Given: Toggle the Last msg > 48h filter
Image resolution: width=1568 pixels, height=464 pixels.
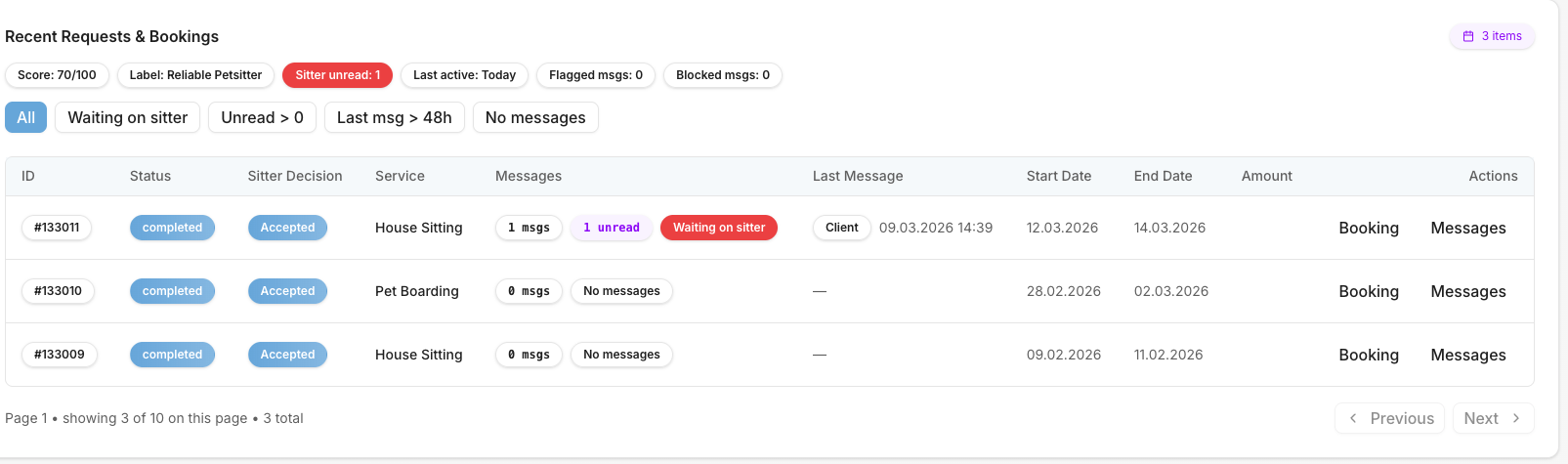Looking at the screenshot, I should (x=394, y=117).
